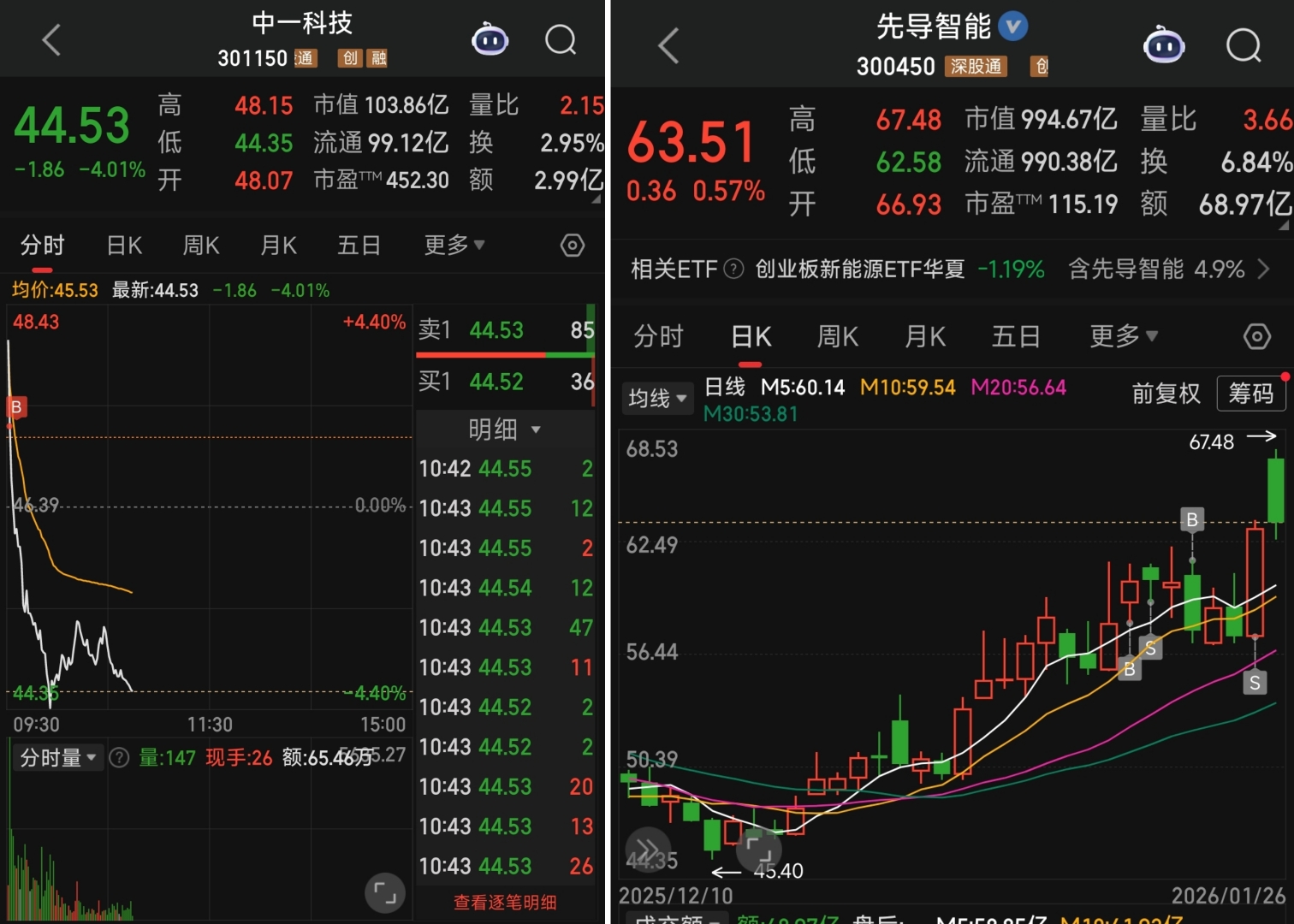Select 月K tab on 先导智能 panel
Viewport: 1294px width, 924px height.
point(925,336)
